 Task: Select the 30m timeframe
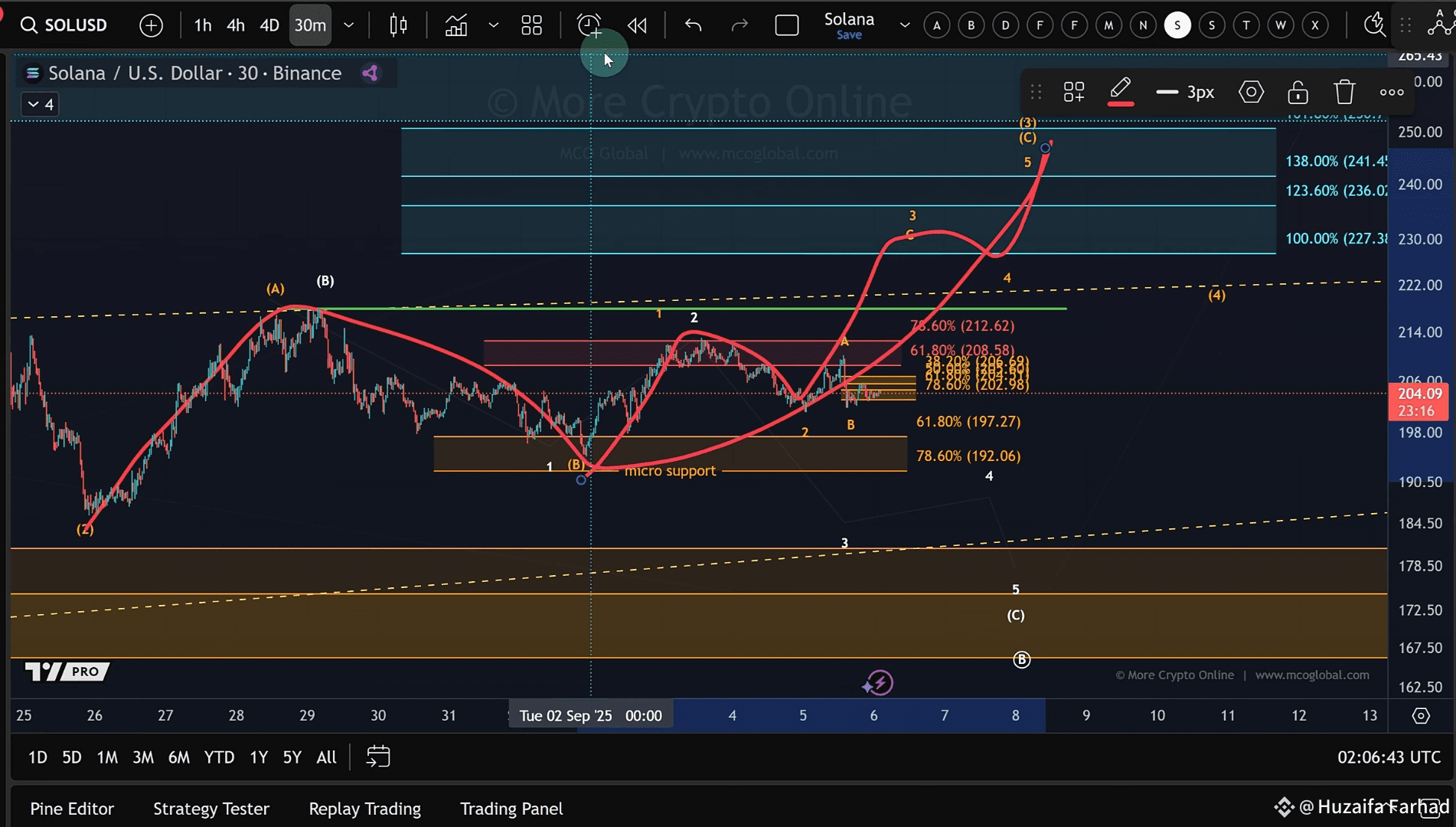310,25
